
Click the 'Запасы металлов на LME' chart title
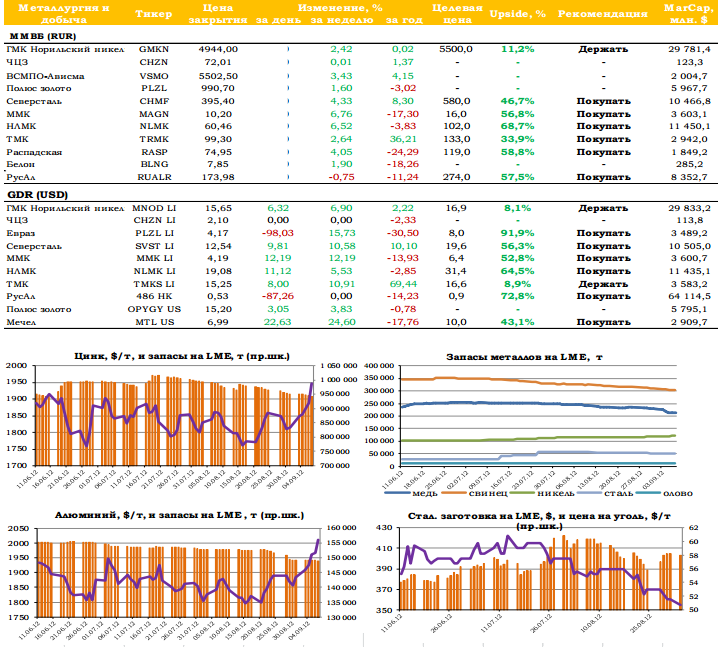[x=524, y=357]
